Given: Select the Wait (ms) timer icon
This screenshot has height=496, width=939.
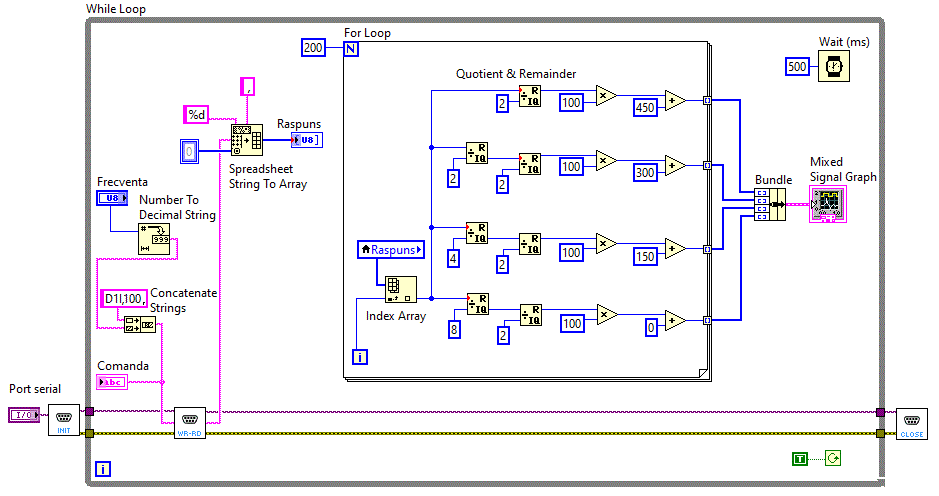Looking at the screenshot, I should (x=832, y=66).
